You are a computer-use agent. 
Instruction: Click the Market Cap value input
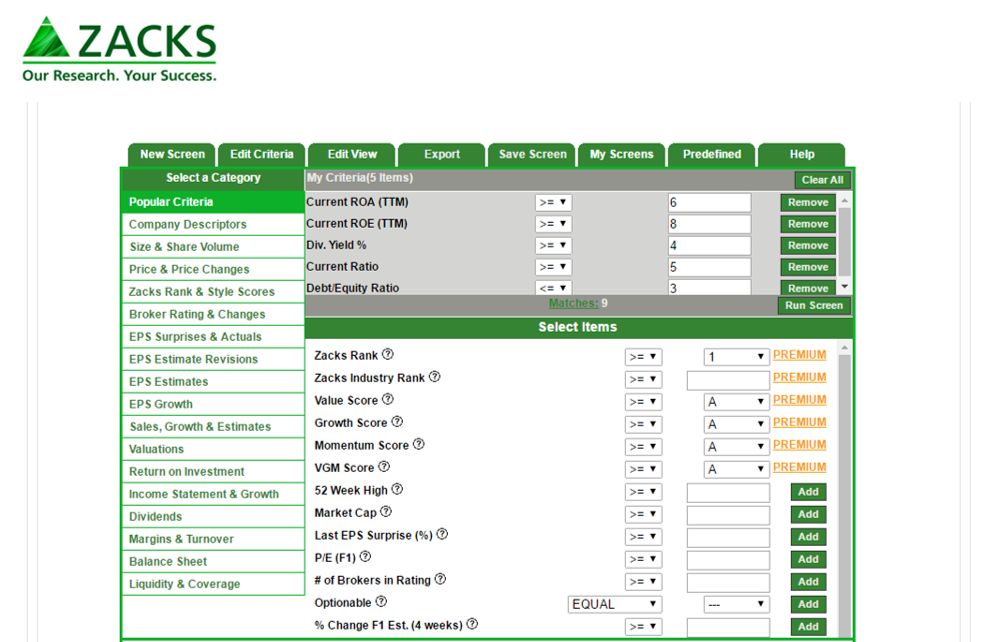click(728, 514)
